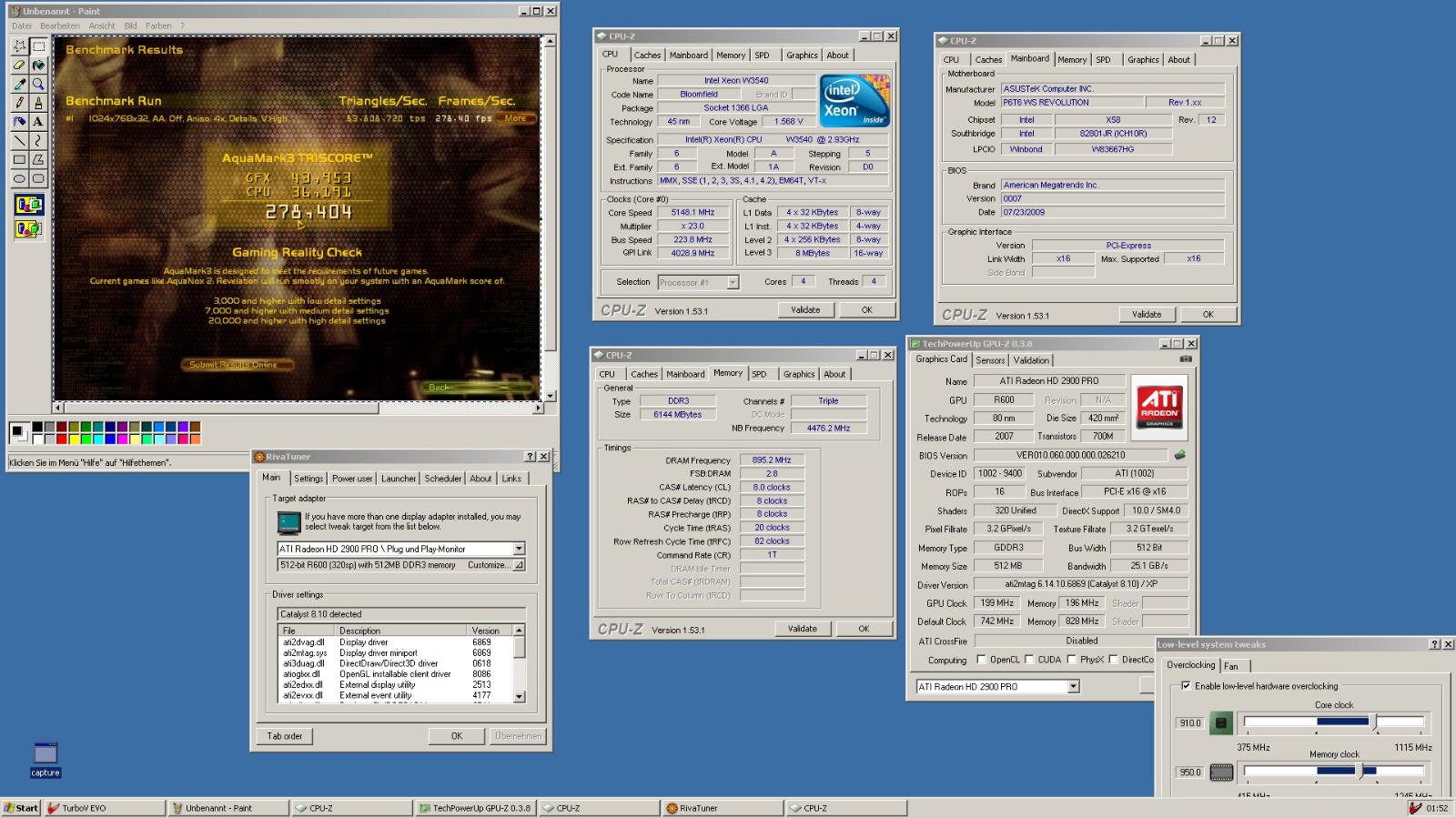Image resolution: width=1456 pixels, height=818 pixels.
Task: Activate the Fill bucket tool in Paint
Action: click(x=38, y=65)
